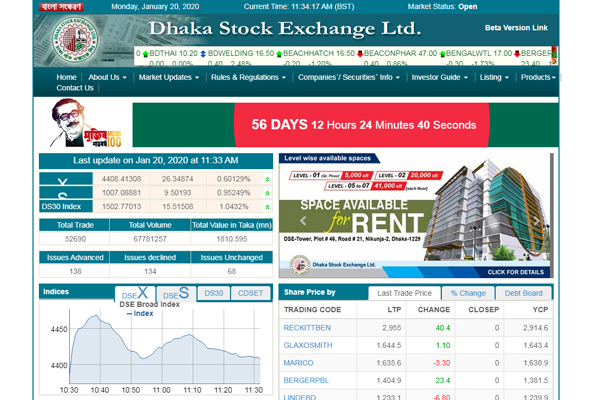Click the index value 4408.41308
Viewport: 600px width, 400px height.
pyautogui.click(x=121, y=179)
